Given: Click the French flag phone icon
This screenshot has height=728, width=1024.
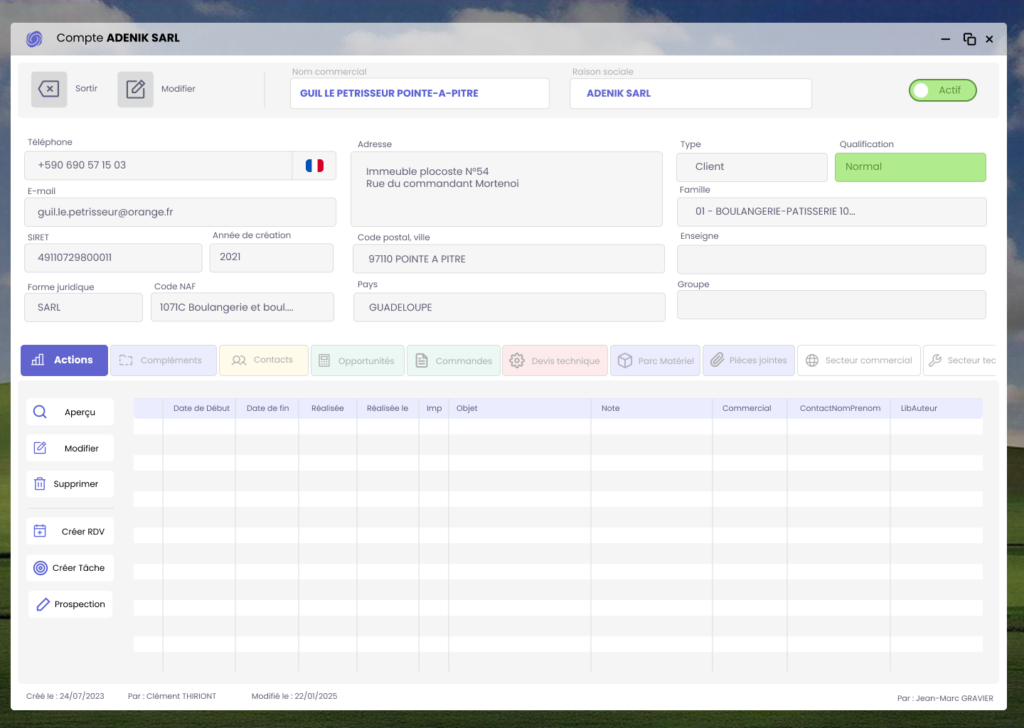Looking at the screenshot, I should tap(314, 166).
